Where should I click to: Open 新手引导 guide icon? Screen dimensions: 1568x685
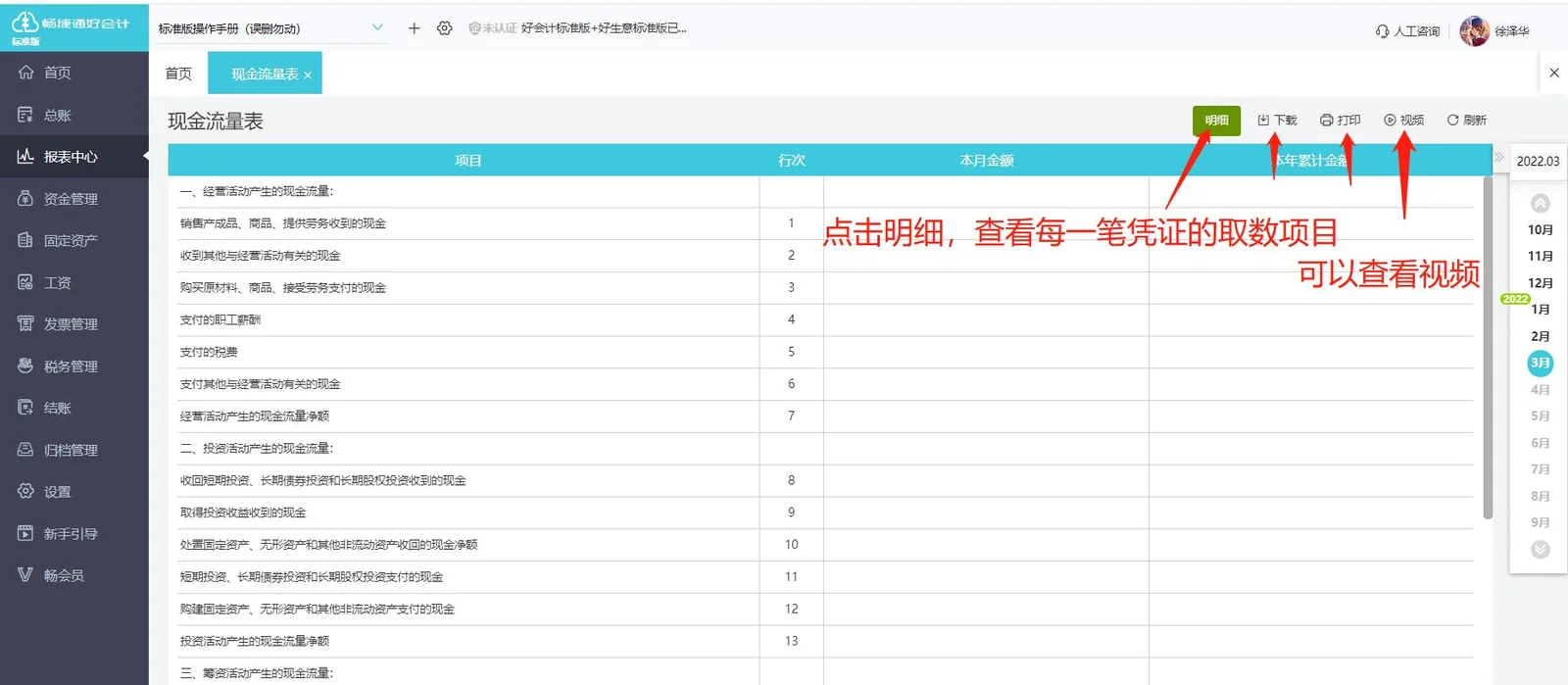[25, 533]
